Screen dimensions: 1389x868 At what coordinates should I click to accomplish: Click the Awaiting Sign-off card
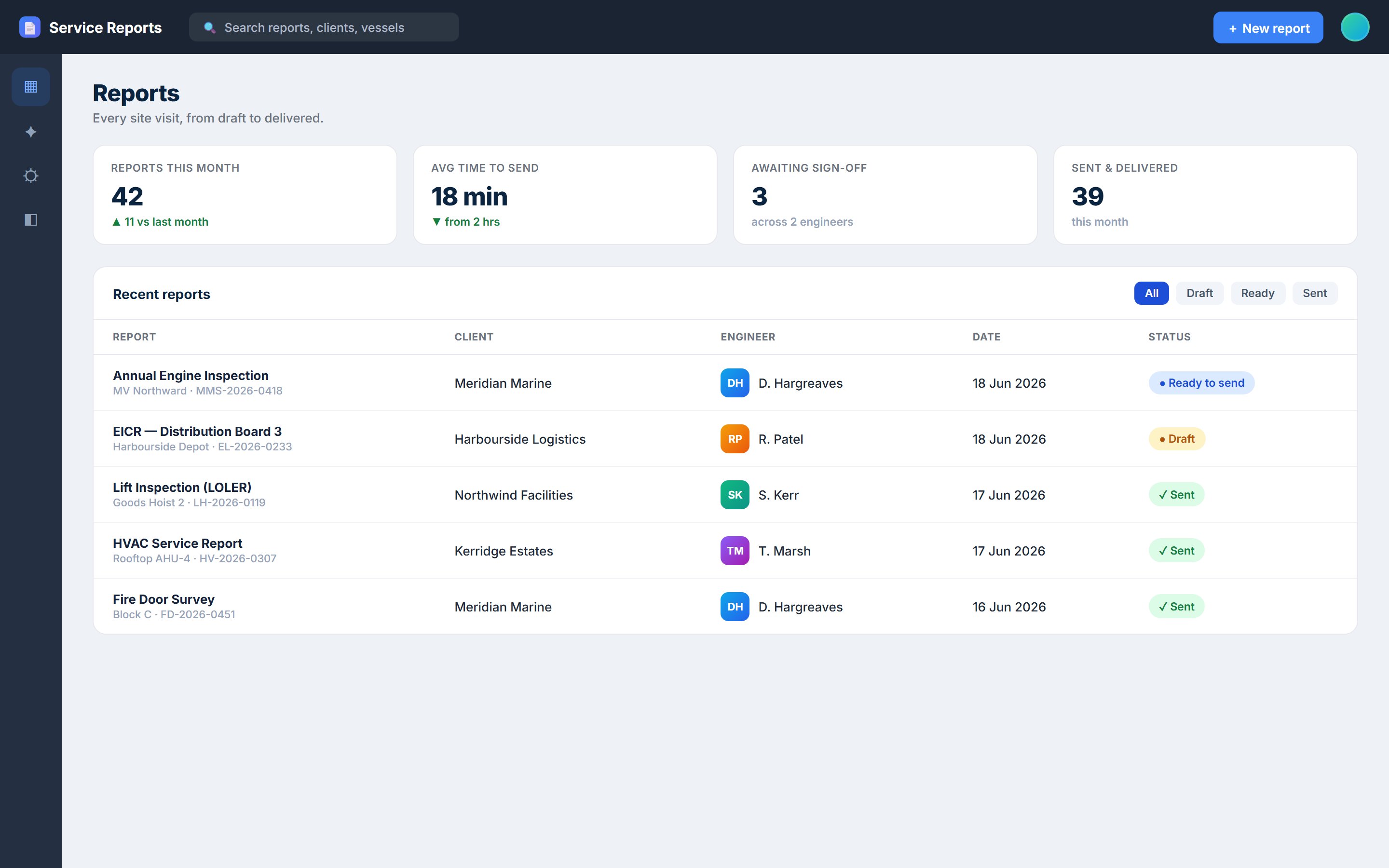[x=885, y=195]
